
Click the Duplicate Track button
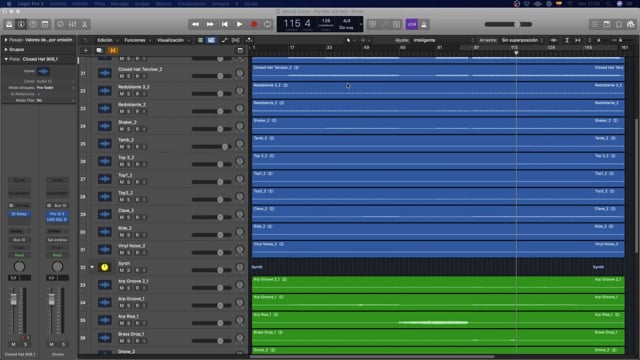(99, 50)
